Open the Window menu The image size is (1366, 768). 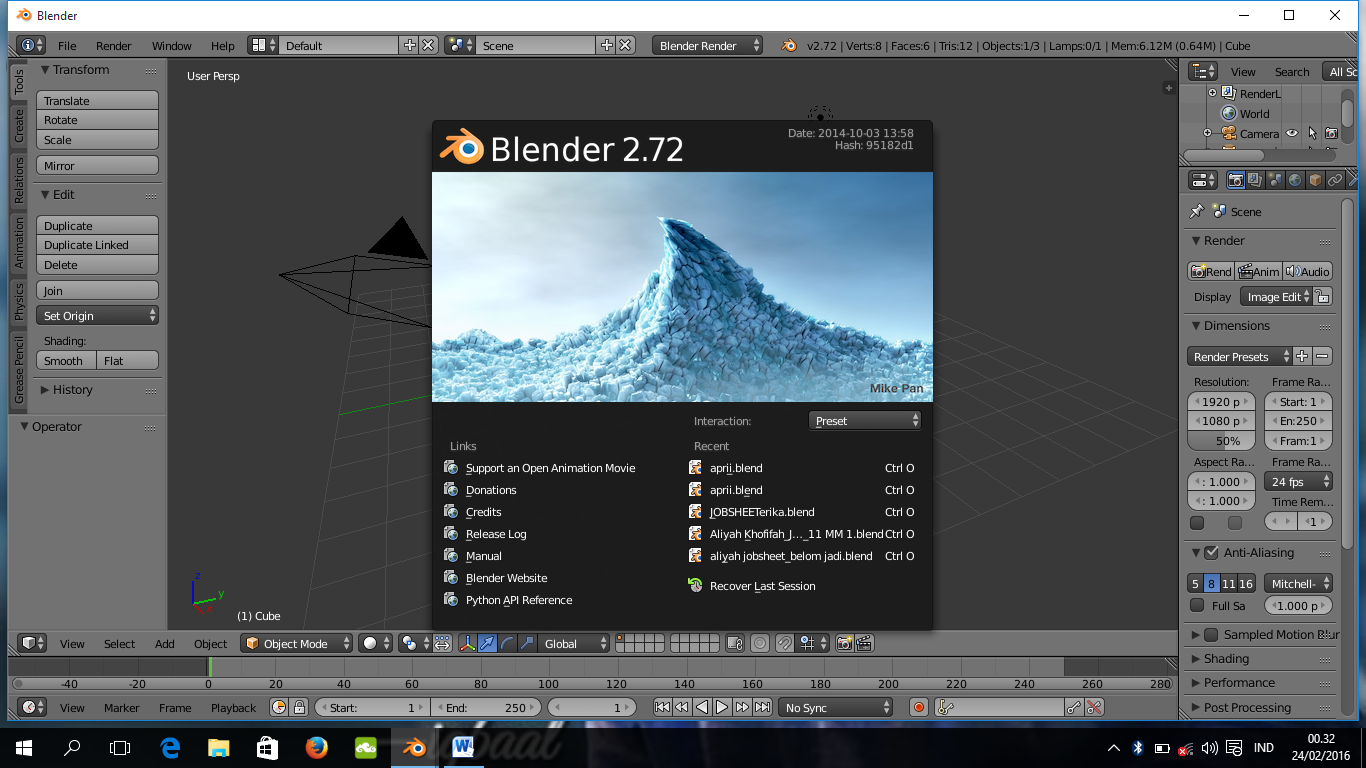[171, 45]
